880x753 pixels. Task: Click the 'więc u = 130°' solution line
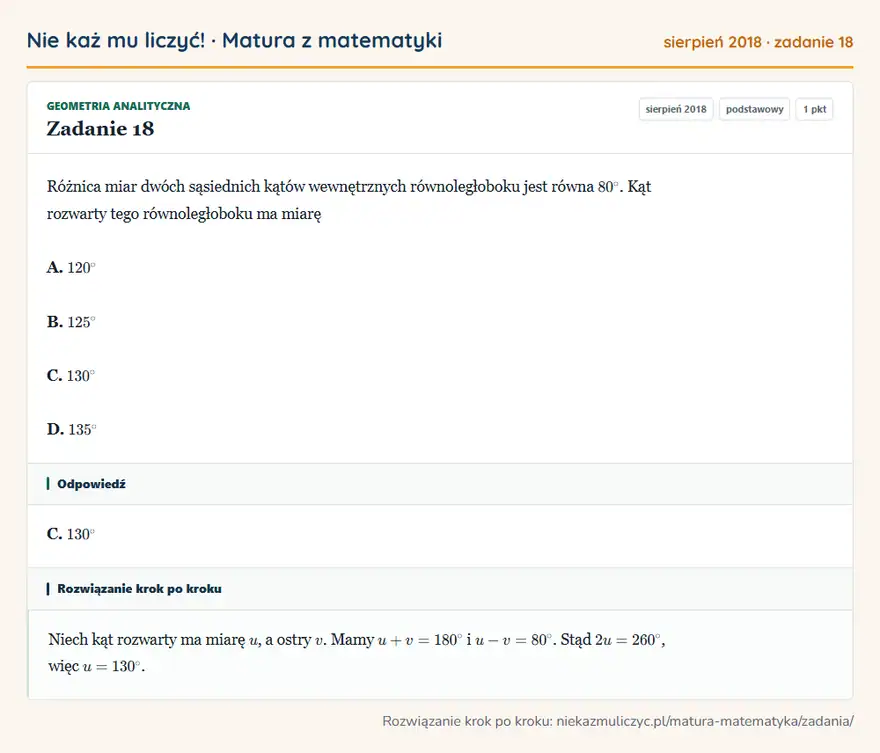point(97,667)
